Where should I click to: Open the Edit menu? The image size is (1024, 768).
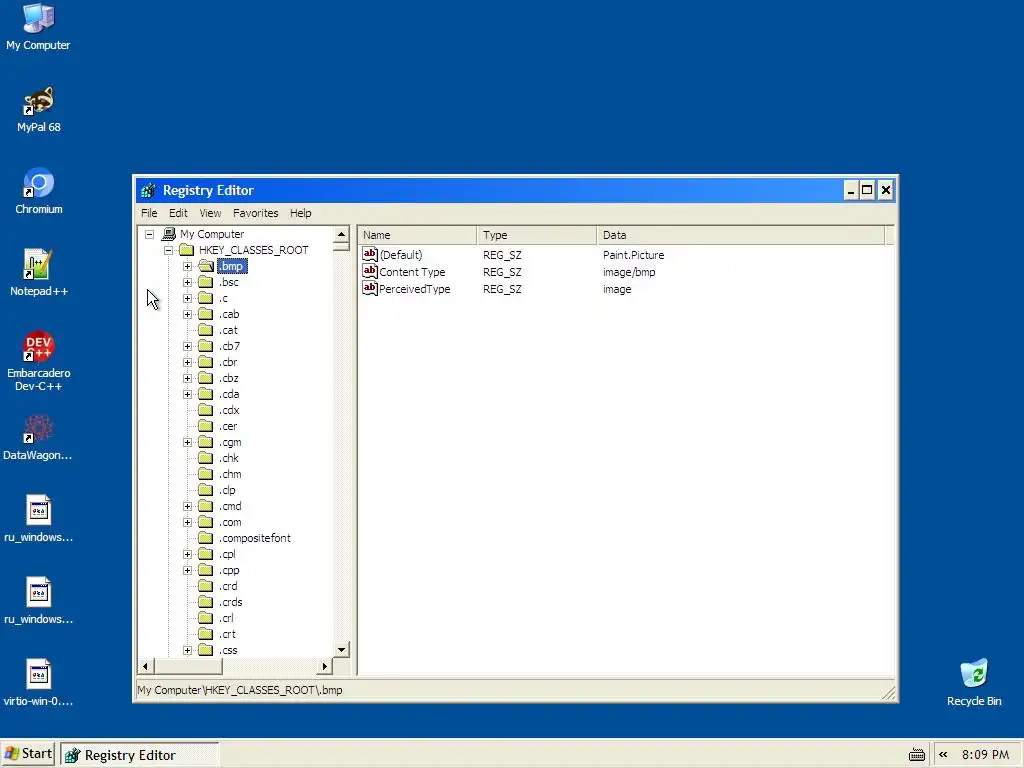point(178,213)
